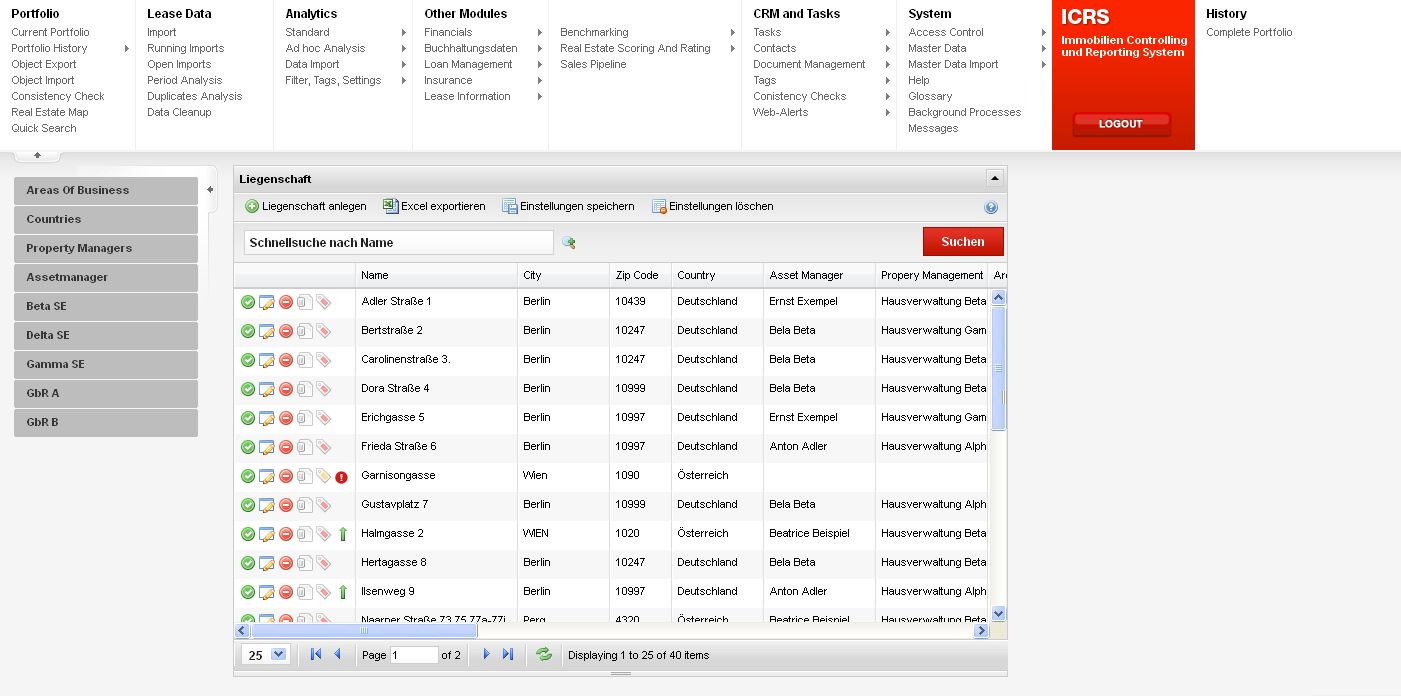Expand the Countries sidebar section
The height and width of the screenshot is (696, 1401).
click(105, 219)
